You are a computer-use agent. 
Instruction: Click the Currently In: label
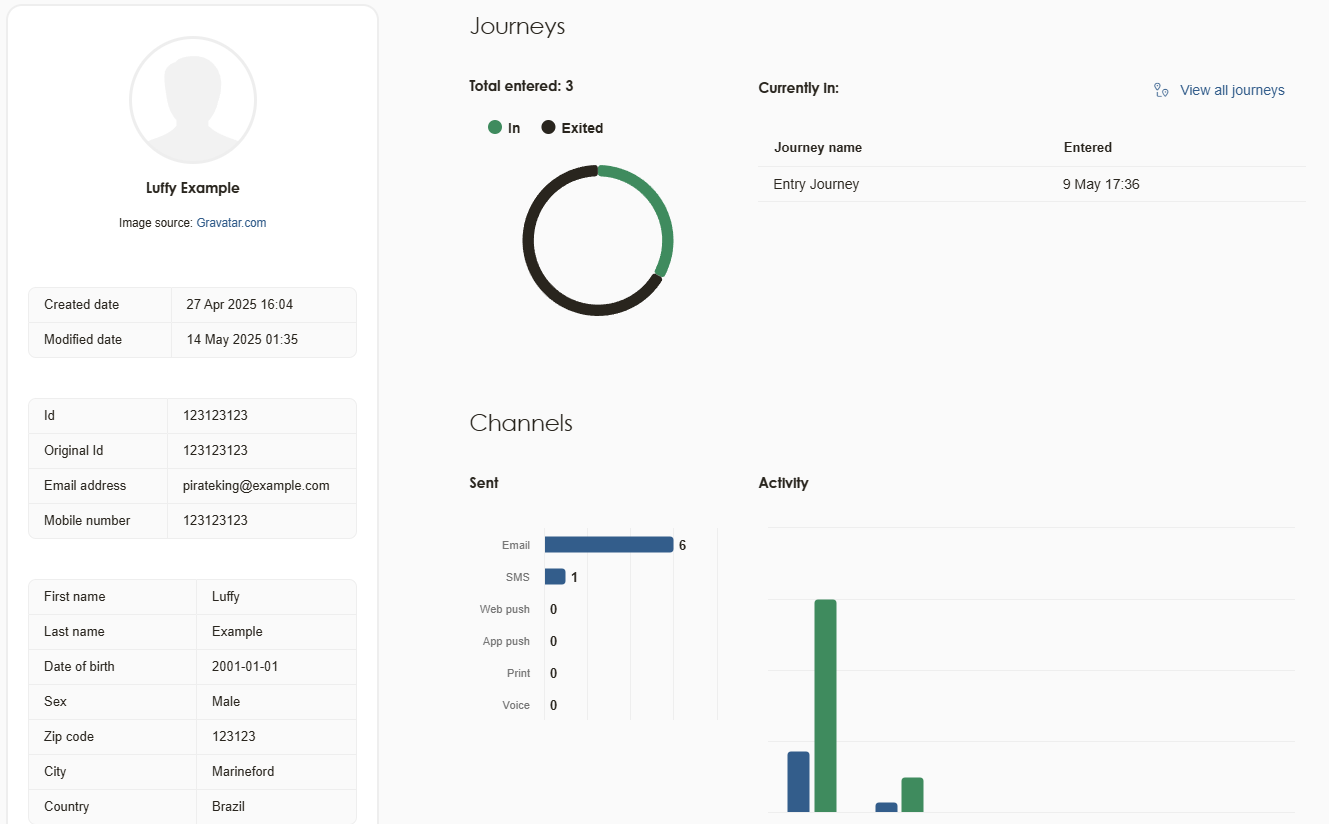798,88
